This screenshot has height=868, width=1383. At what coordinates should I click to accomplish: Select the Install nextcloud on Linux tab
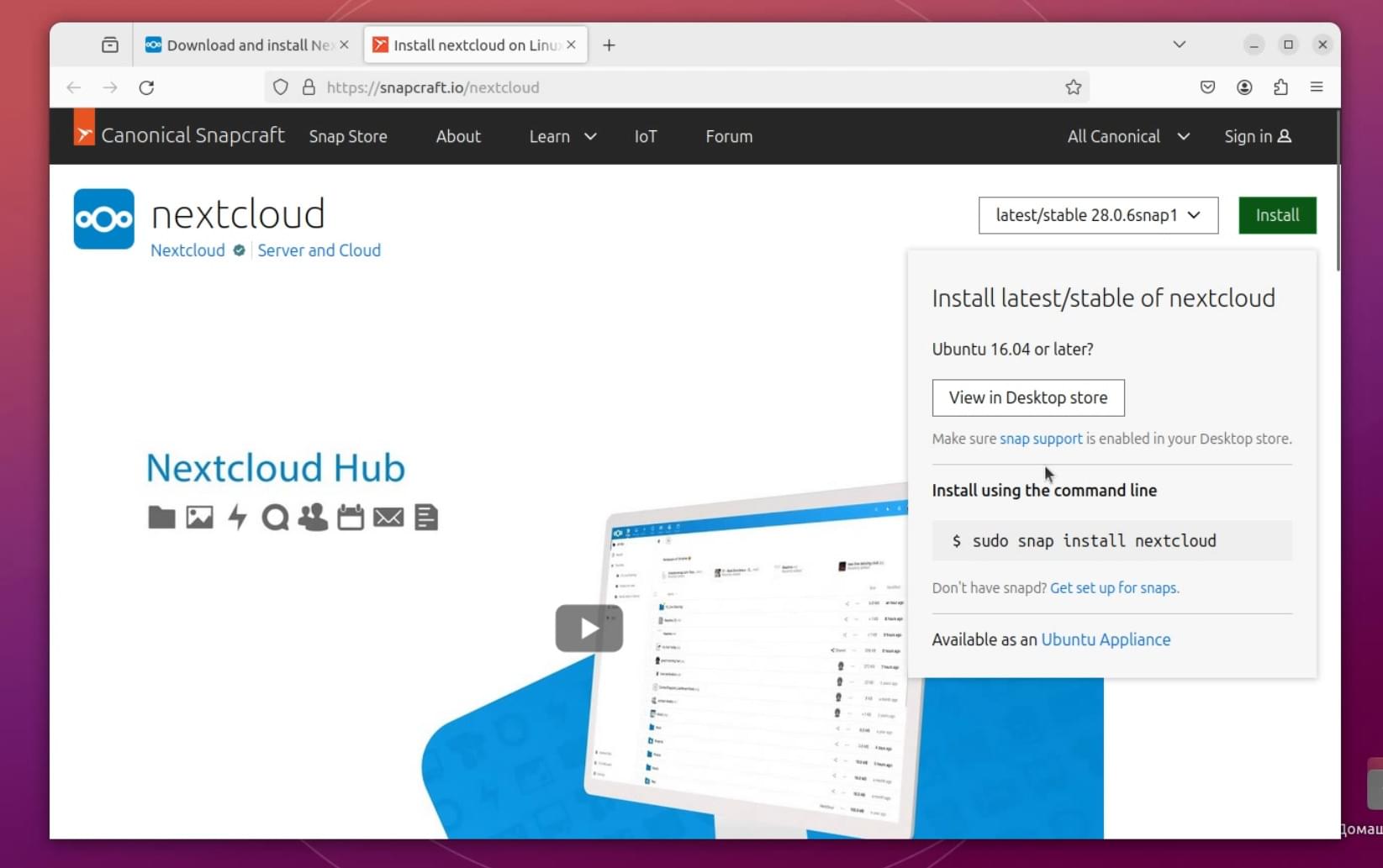(475, 45)
